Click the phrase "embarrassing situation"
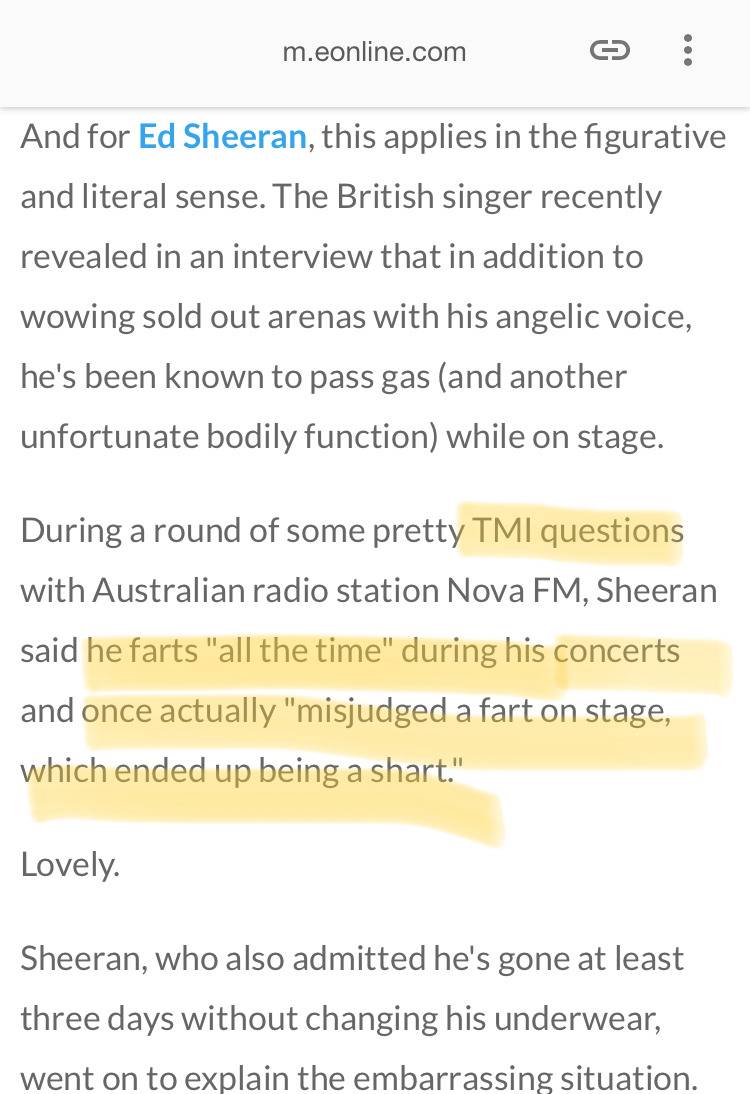Viewport: 750px width, 1094px height. point(520,1078)
